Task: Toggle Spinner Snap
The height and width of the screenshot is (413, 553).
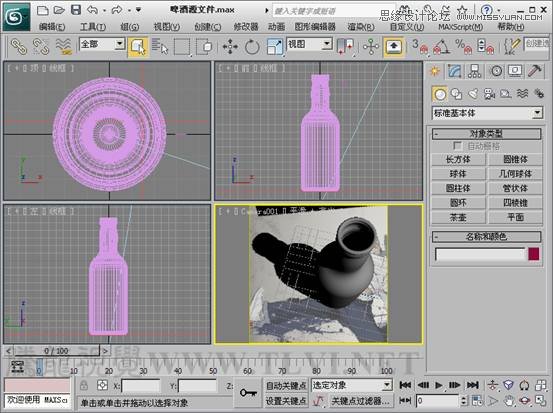Action: click(x=485, y=47)
